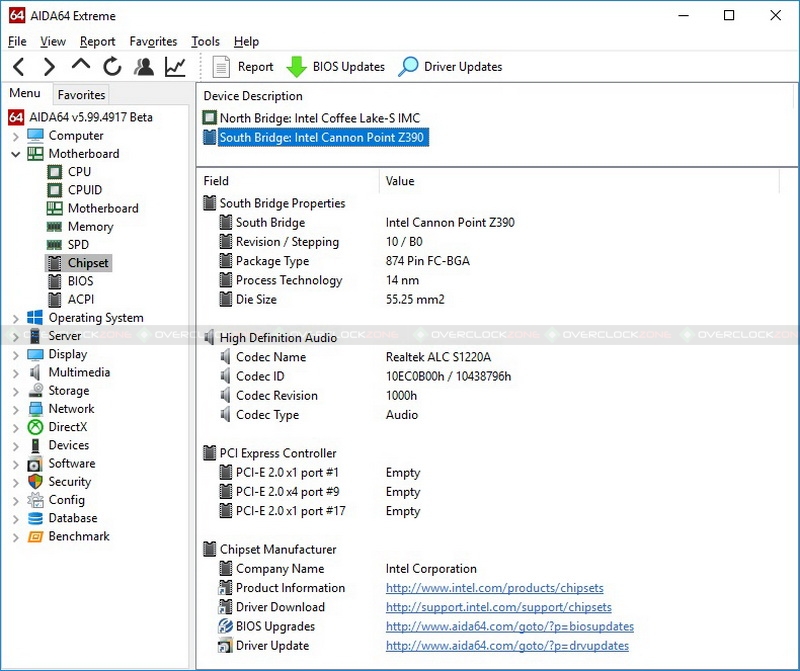Open the intel.com/products/chipsets link
This screenshot has height=671, width=800.
tap(494, 588)
